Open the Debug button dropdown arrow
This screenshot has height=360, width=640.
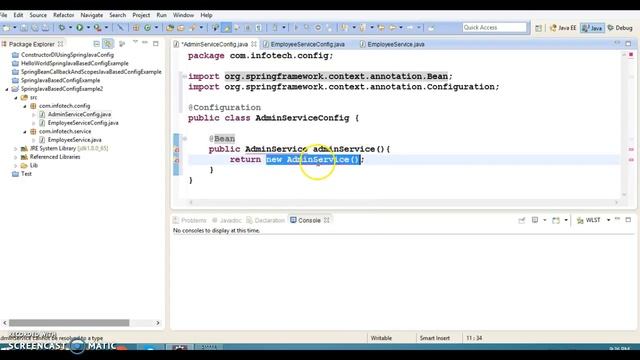tap(70, 28)
